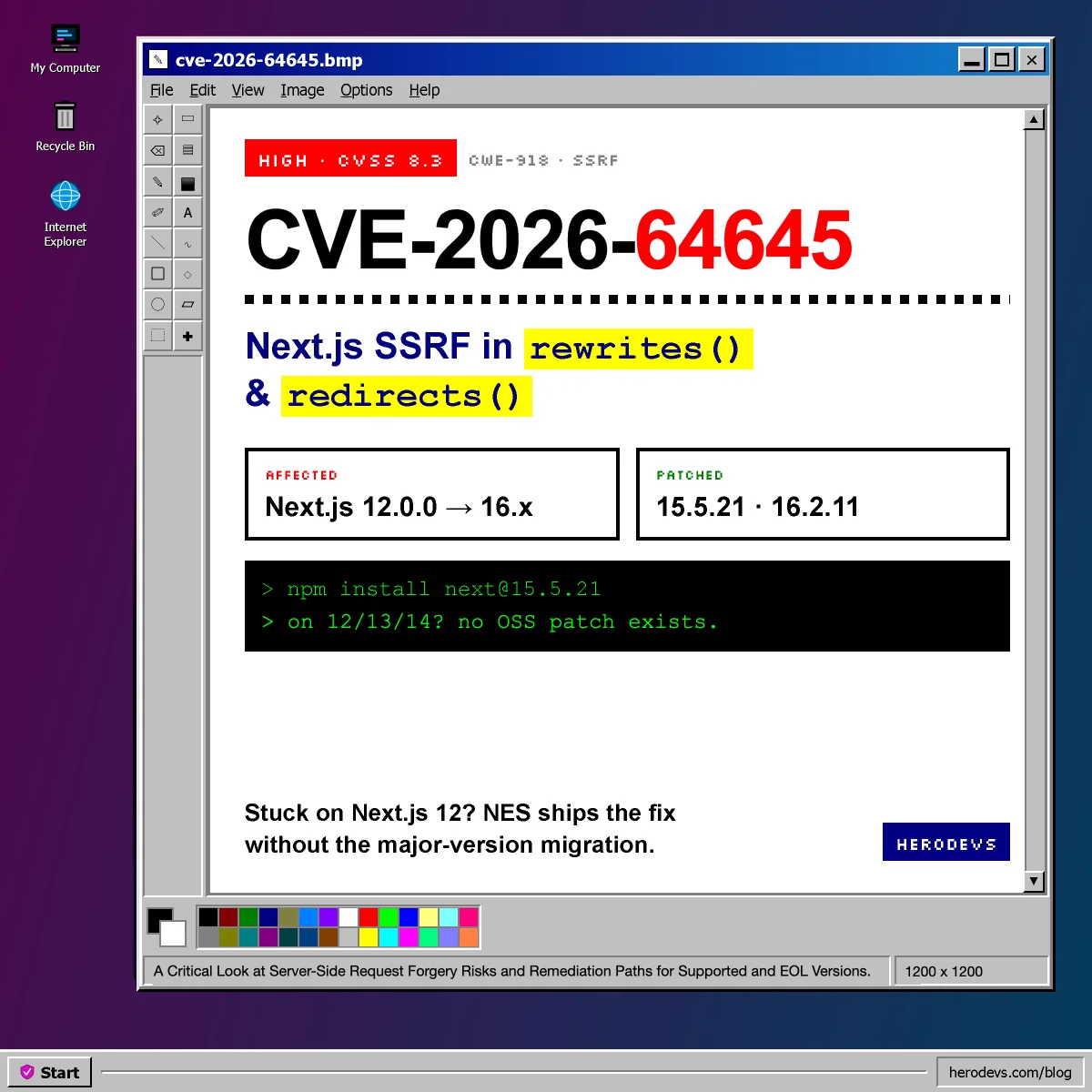Open the Image menu
The image size is (1092, 1092).
pyautogui.click(x=302, y=90)
